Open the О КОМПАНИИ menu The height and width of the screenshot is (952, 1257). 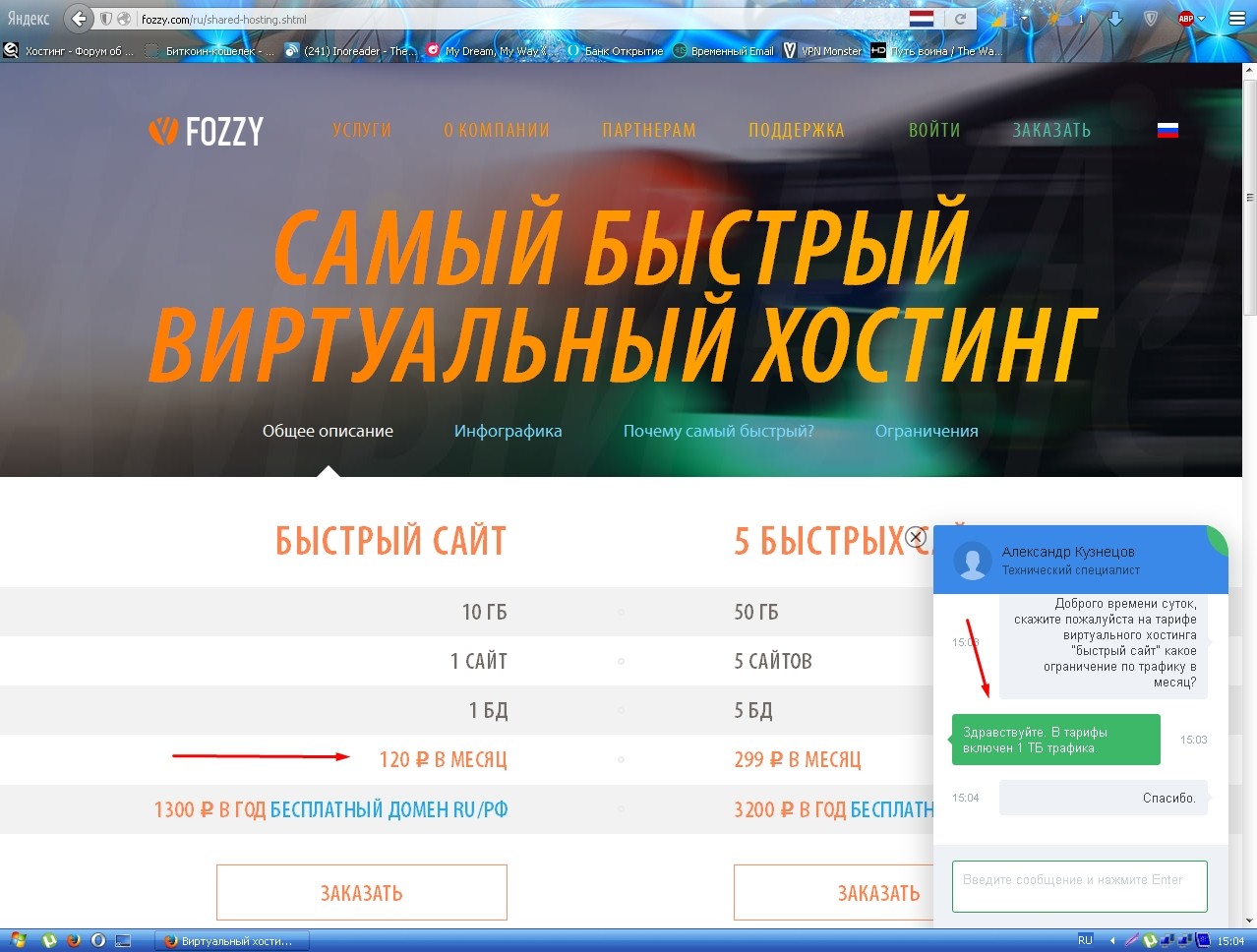(497, 130)
